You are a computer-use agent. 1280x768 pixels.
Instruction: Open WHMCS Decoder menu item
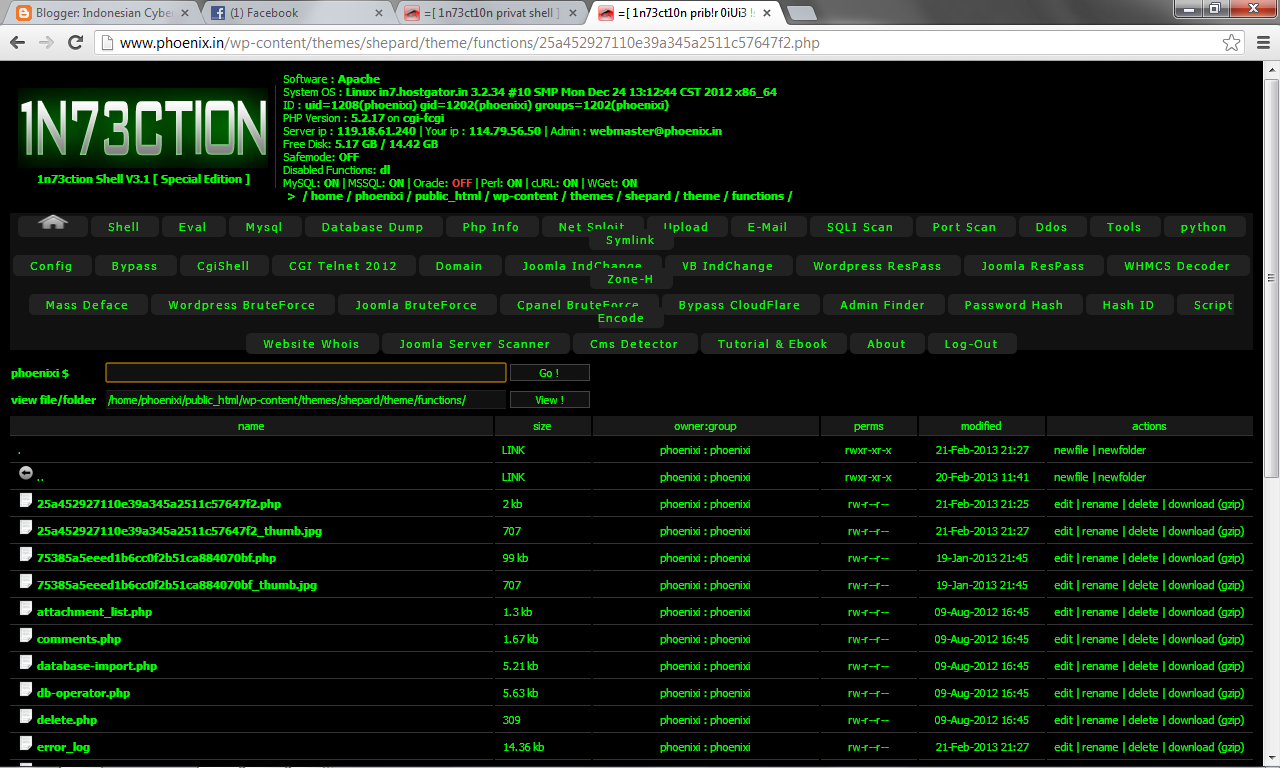(x=1176, y=266)
